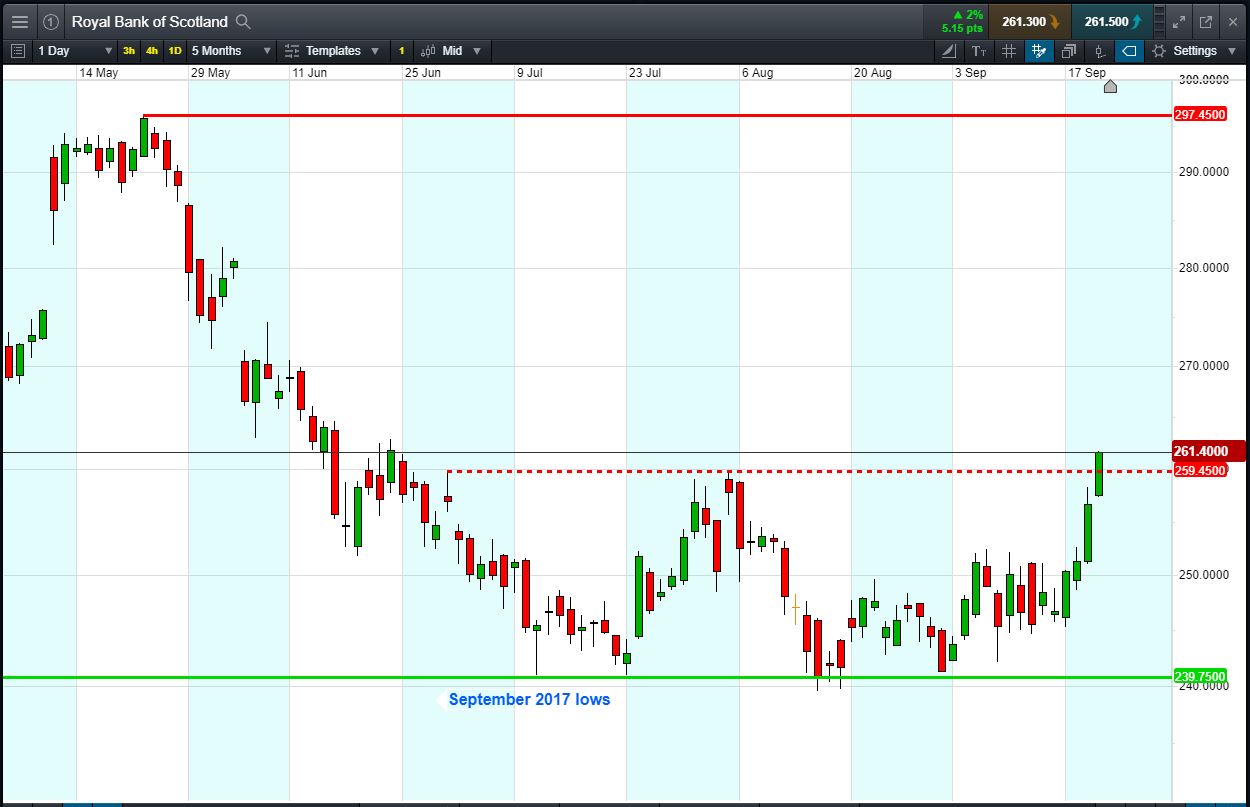Pop out chart into new window
Screen dimensions: 1250x807
1205,21
